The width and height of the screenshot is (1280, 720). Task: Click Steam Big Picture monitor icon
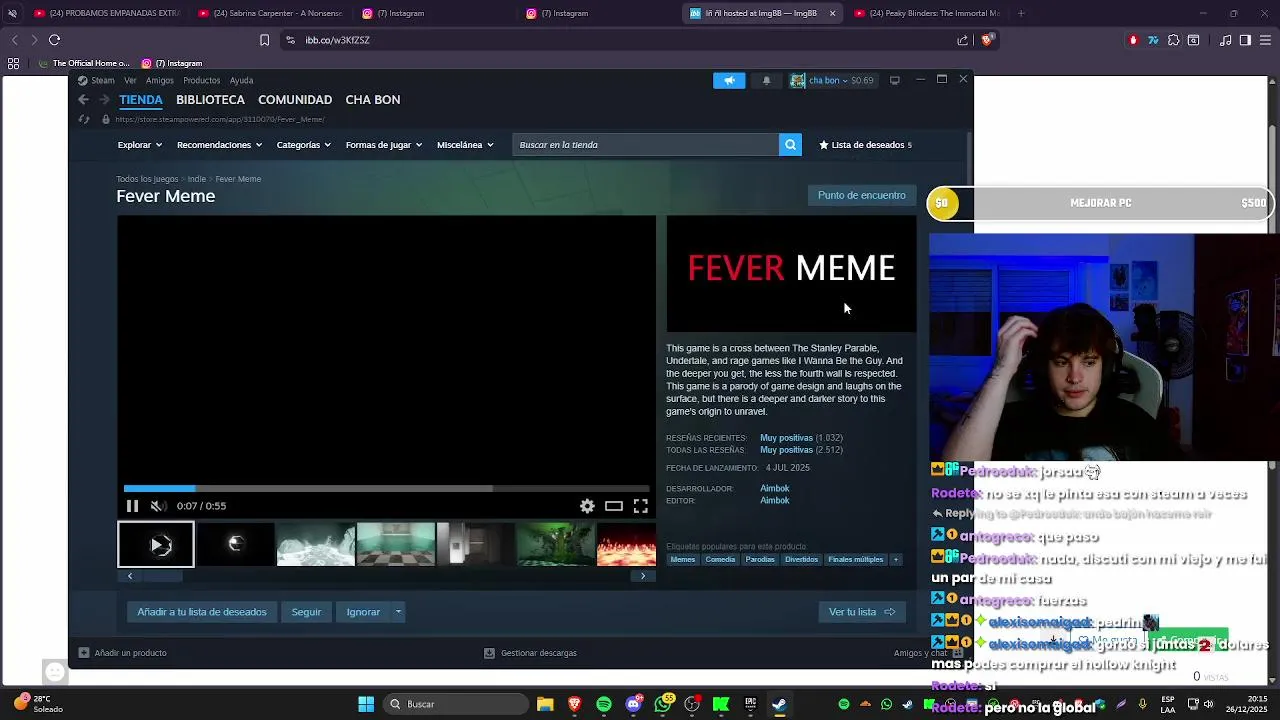click(x=895, y=80)
